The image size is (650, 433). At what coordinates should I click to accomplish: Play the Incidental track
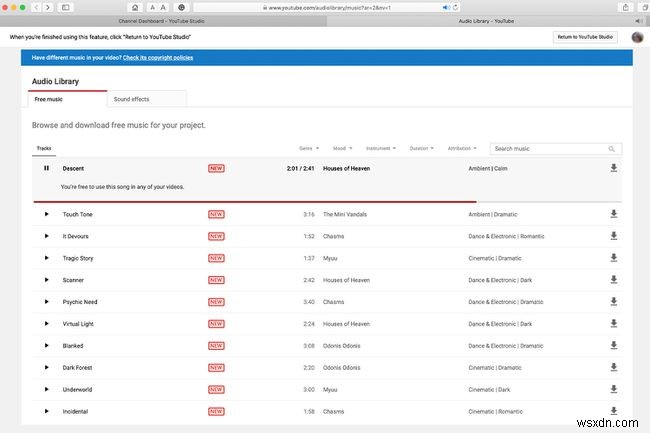point(46,411)
